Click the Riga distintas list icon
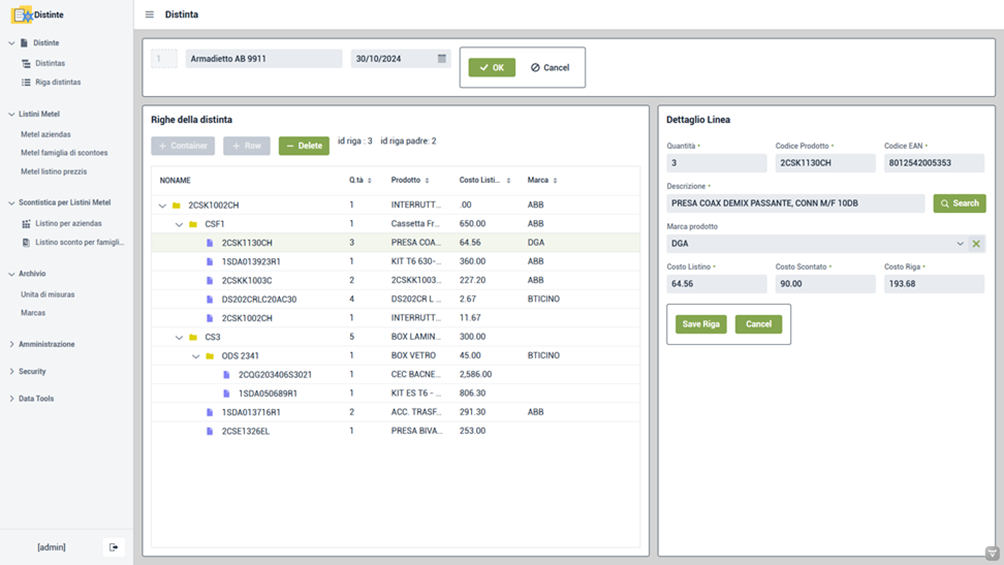Screen dimensions: 1004x565 pos(26,82)
